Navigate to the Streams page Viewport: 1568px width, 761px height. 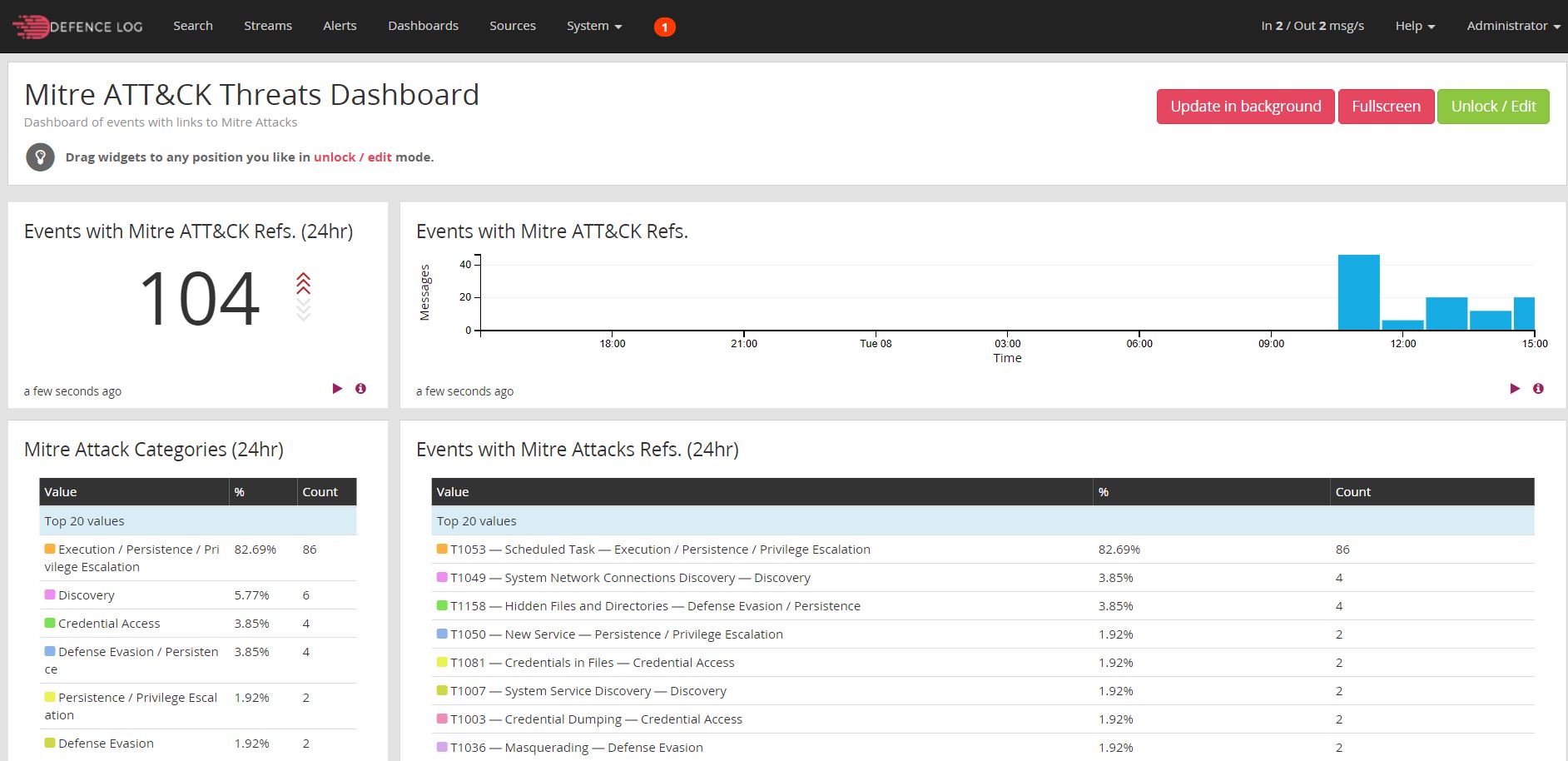click(x=267, y=26)
